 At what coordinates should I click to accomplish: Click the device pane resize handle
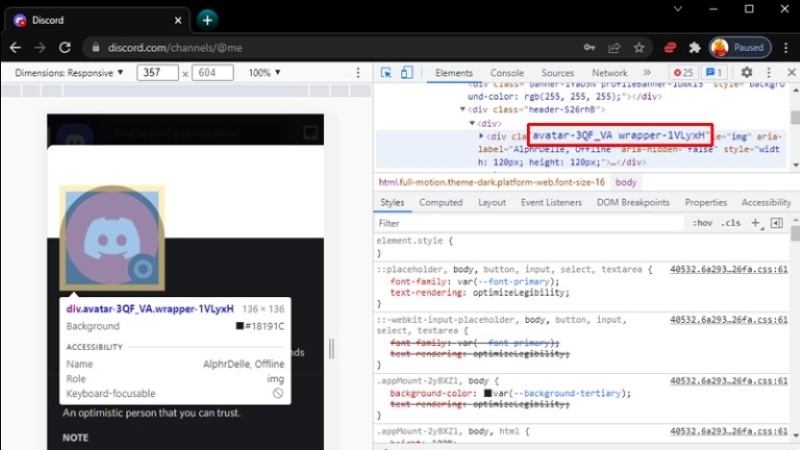pos(332,349)
